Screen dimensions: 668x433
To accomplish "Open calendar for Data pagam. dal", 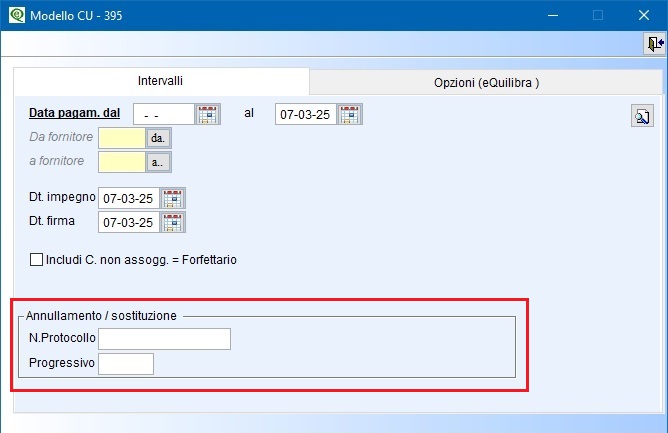I will pos(208,114).
